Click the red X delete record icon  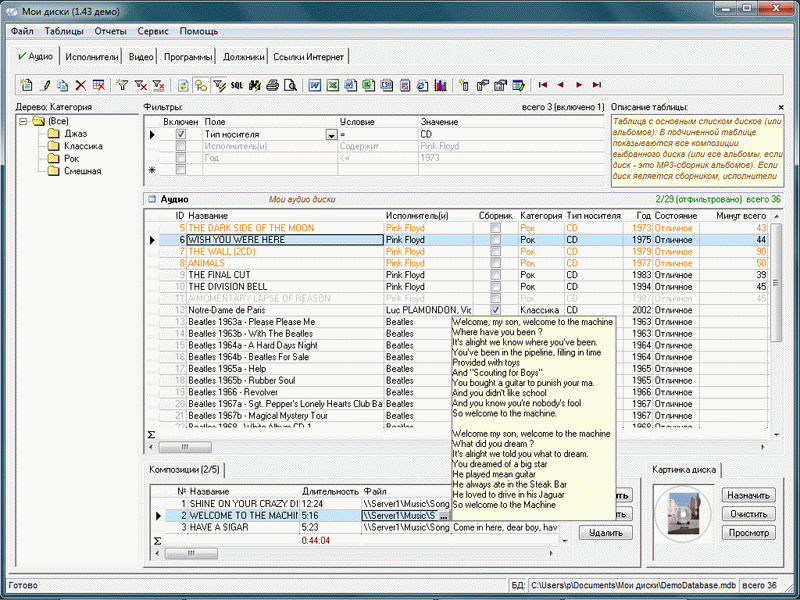click(81, 85)
